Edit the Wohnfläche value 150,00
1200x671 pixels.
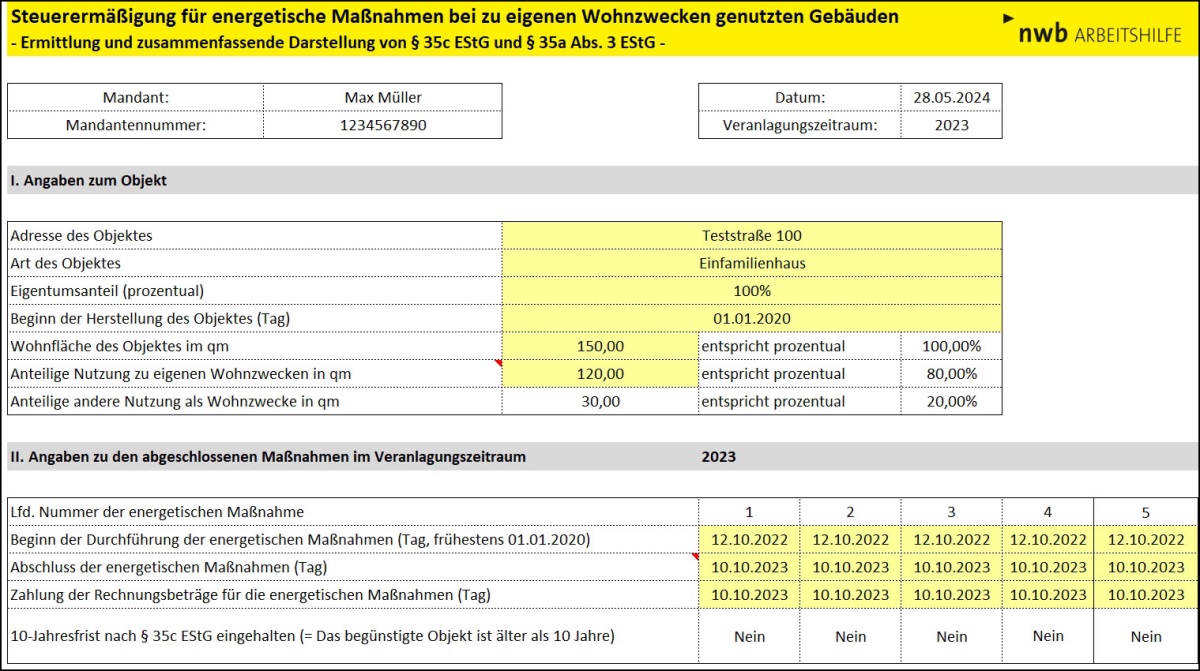click(600, 346)
